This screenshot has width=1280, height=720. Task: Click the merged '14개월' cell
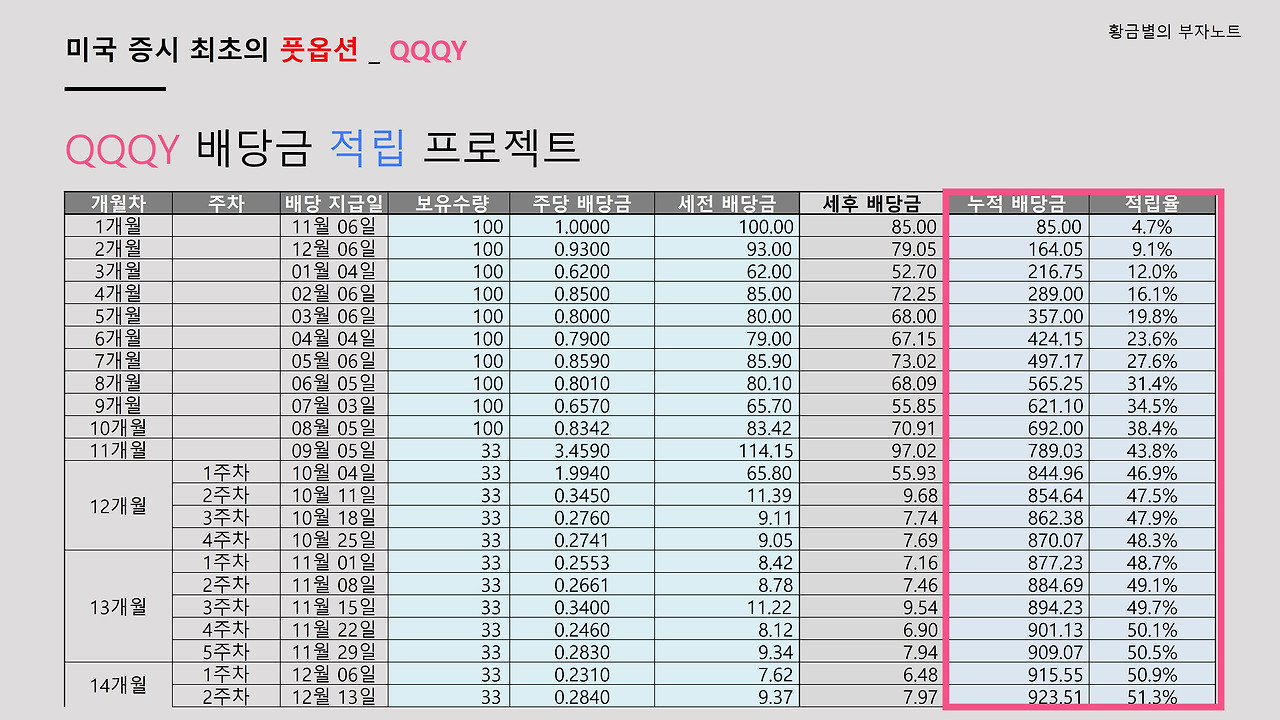tap(118, 685)
